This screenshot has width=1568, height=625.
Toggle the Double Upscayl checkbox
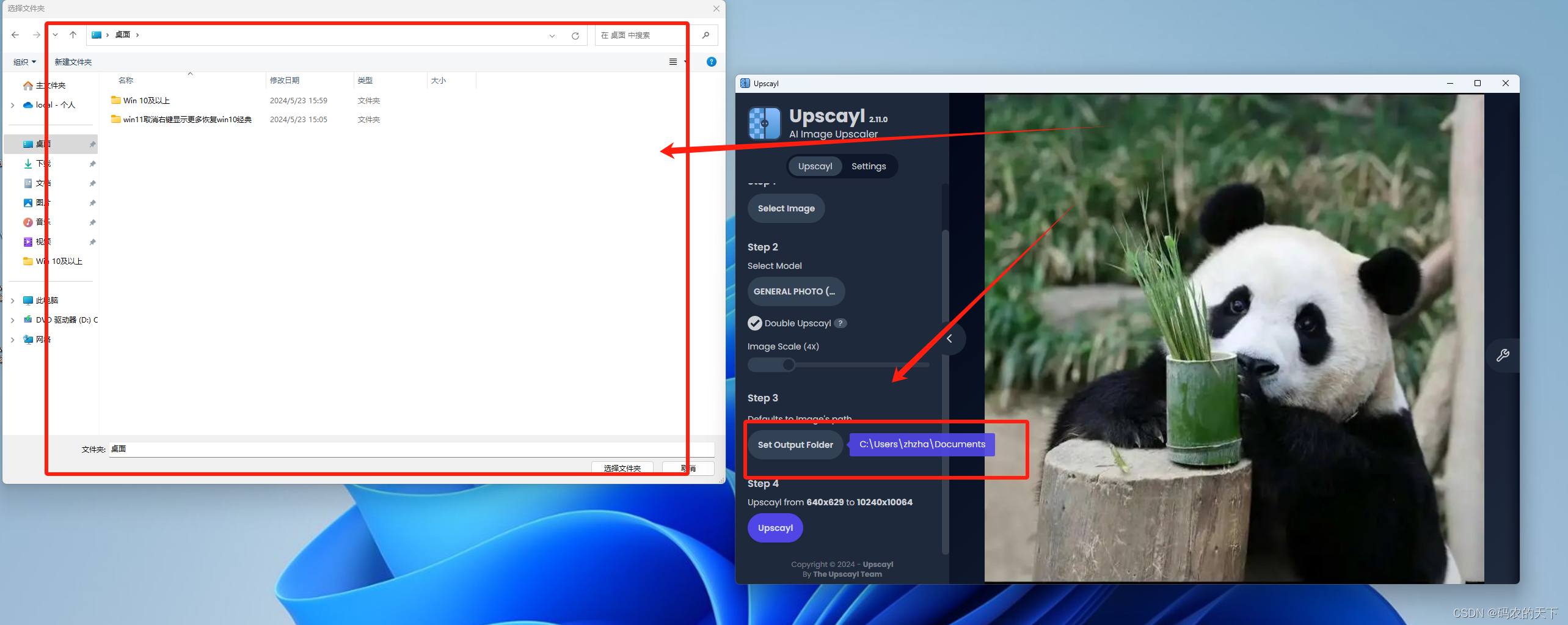755,323
